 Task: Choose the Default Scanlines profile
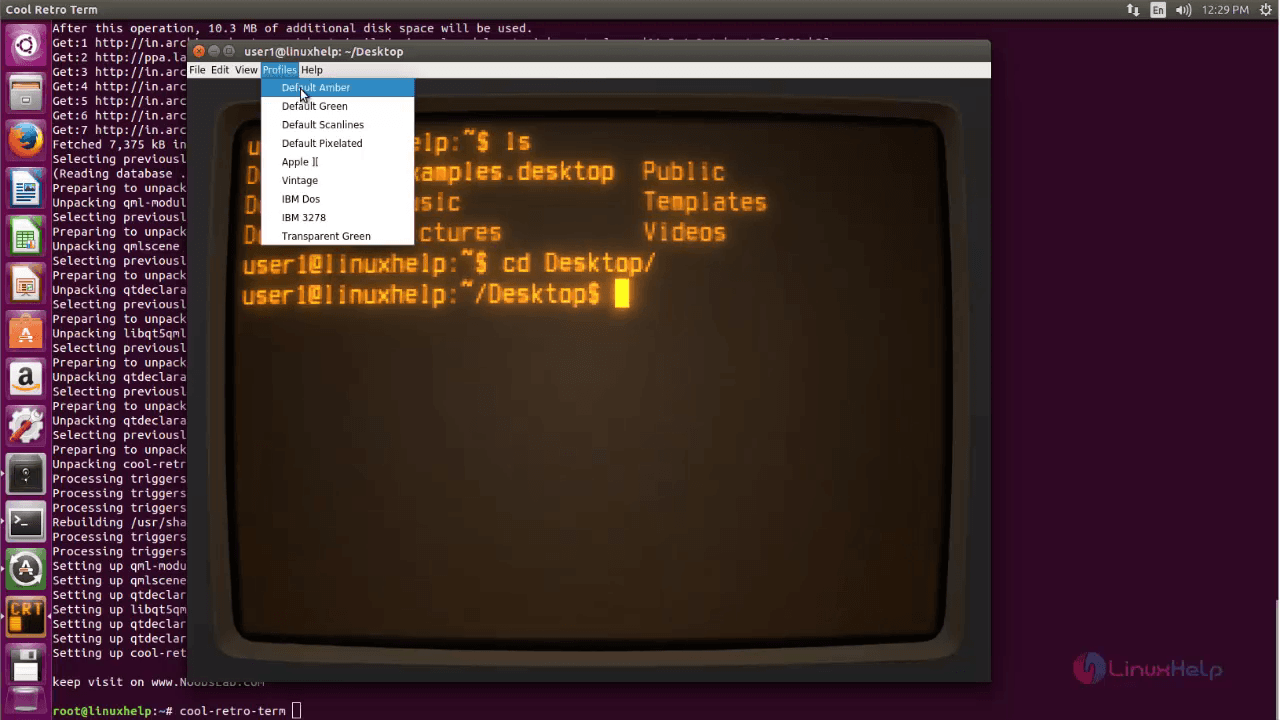pos(337,125)
